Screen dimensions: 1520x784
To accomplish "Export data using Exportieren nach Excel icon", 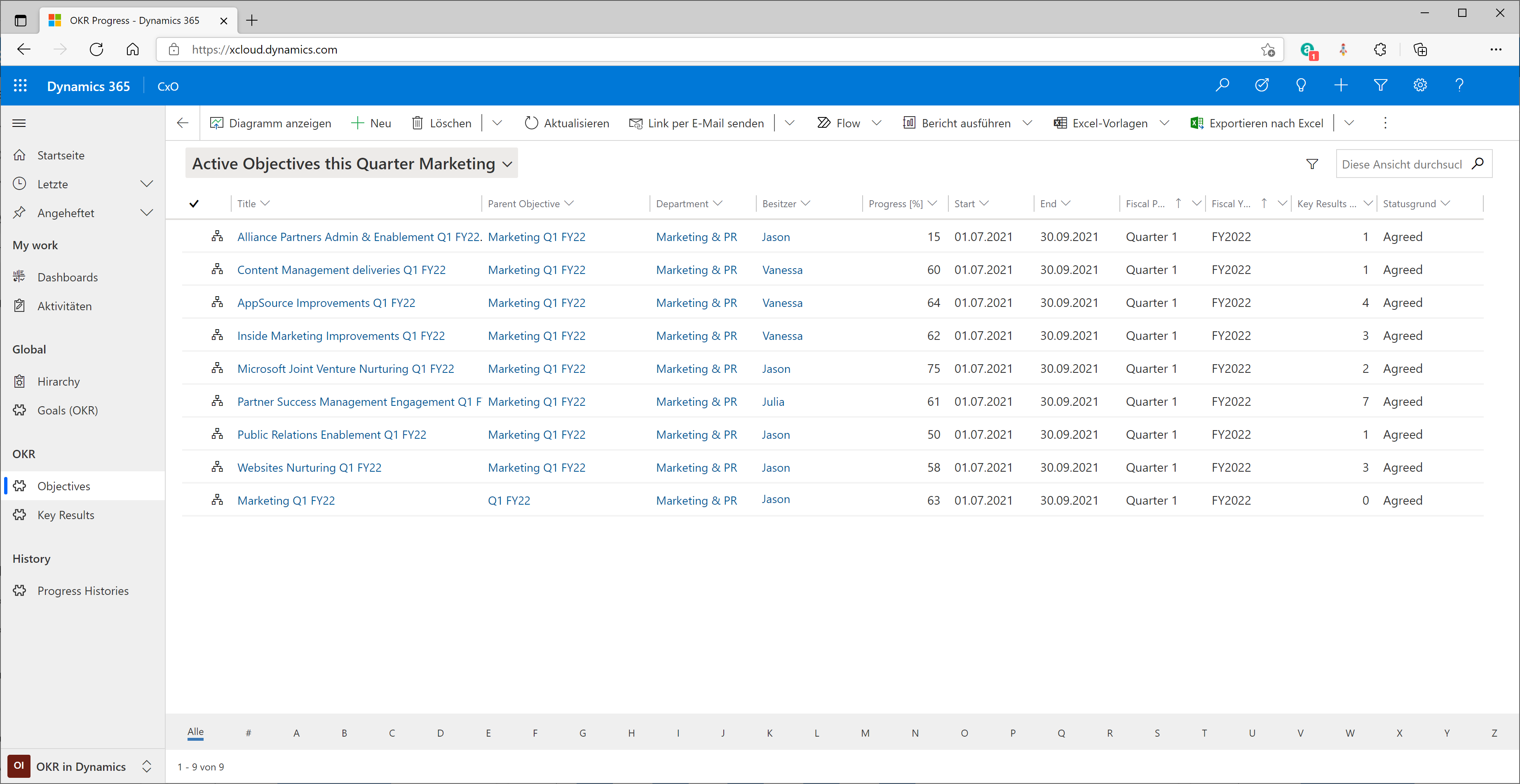I will pyautogui.click(x=1197, y=123).
